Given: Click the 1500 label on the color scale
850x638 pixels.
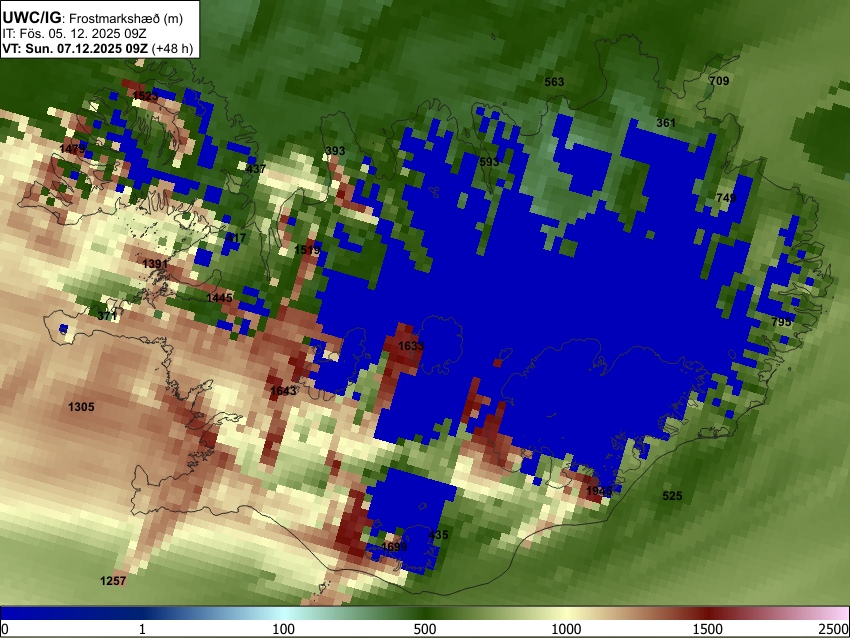Looking at the screenshot, I should (708, 629).
